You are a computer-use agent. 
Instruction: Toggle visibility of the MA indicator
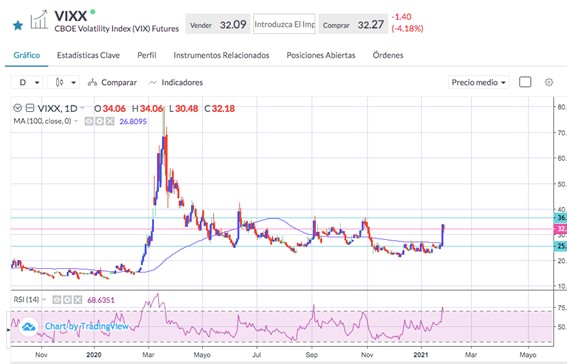coord(89,121)
